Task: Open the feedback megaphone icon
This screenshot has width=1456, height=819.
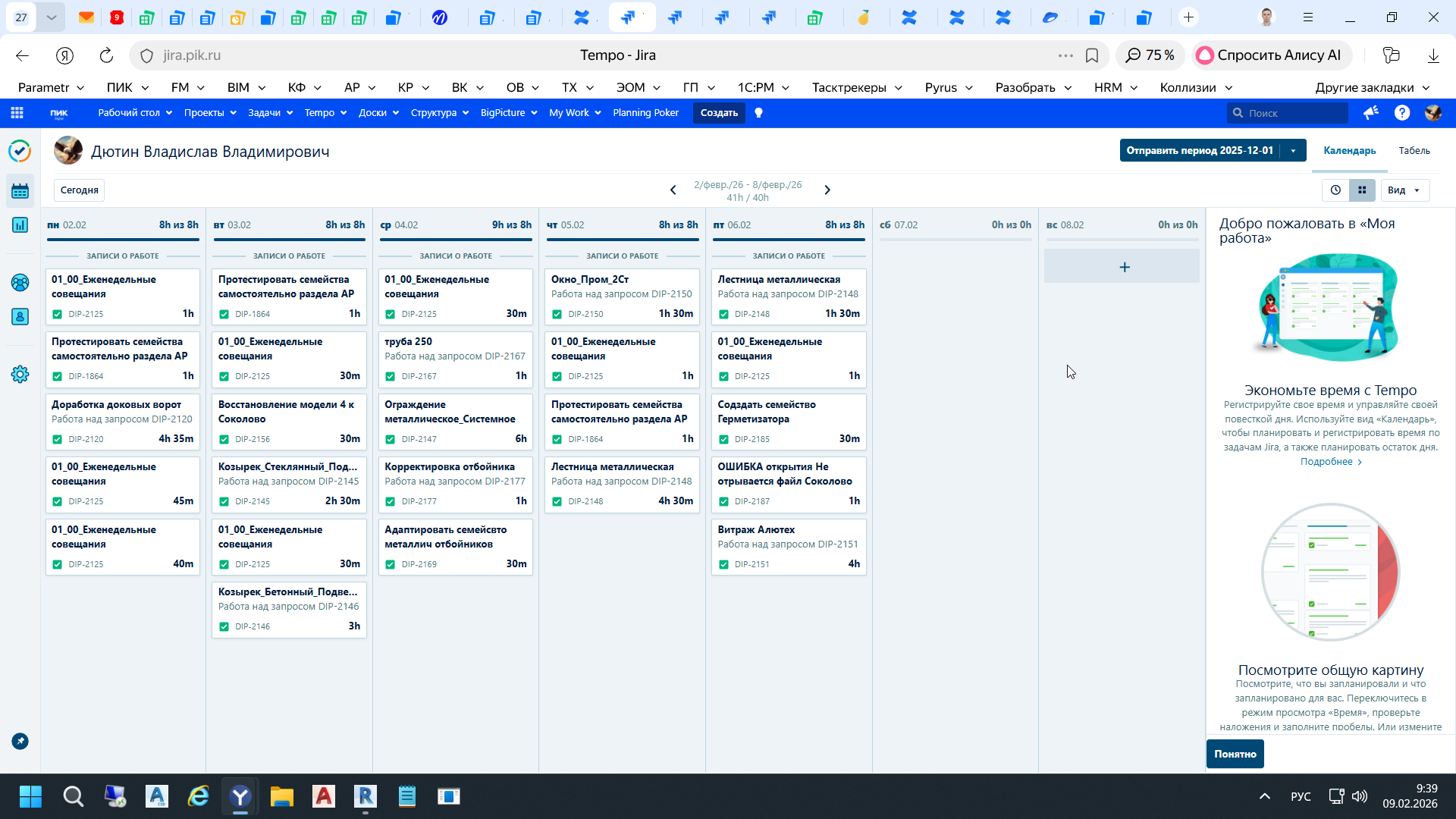Action: tap(1370, 113)
